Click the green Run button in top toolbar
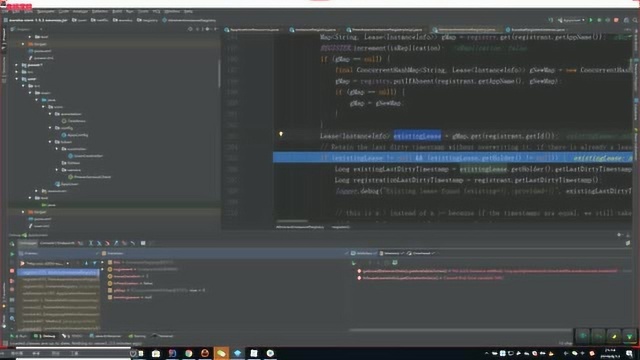640x360 pixels. [591, 20]
